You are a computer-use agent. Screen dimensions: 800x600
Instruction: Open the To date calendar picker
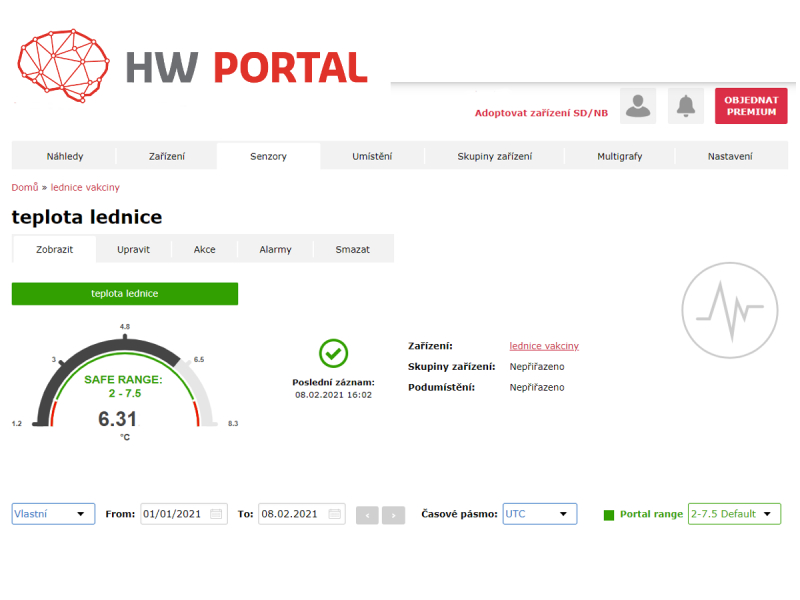pos(335,514)
